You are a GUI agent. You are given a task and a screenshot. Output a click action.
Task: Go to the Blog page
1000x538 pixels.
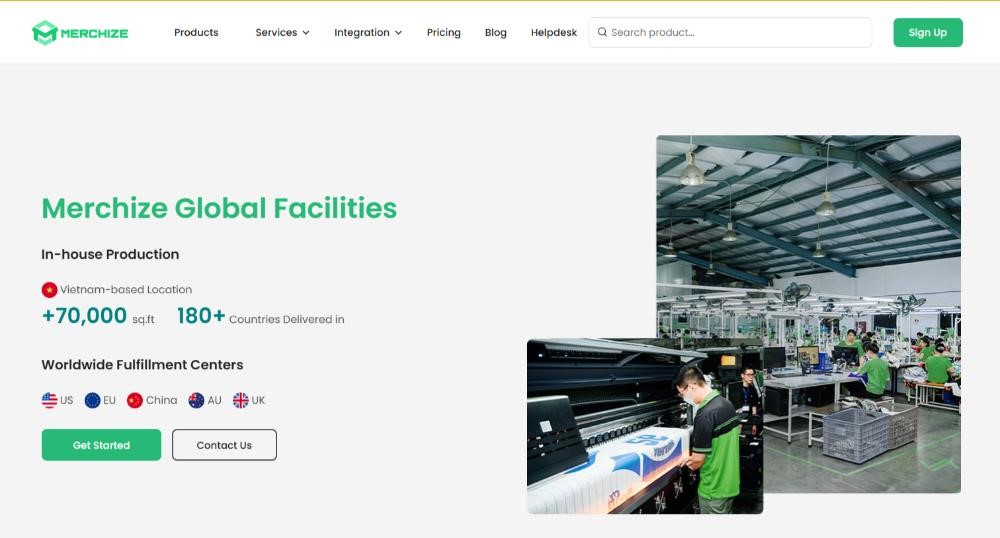[496, 33]
